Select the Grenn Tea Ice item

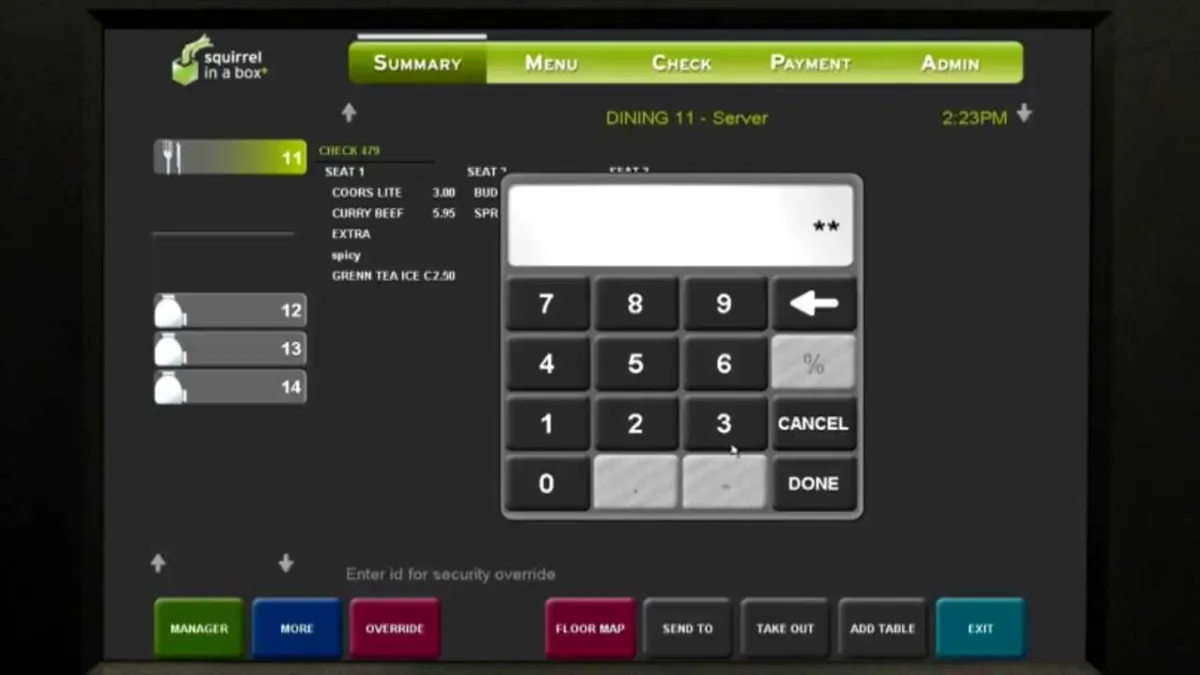pyautogui.click(x=393, y=276)
